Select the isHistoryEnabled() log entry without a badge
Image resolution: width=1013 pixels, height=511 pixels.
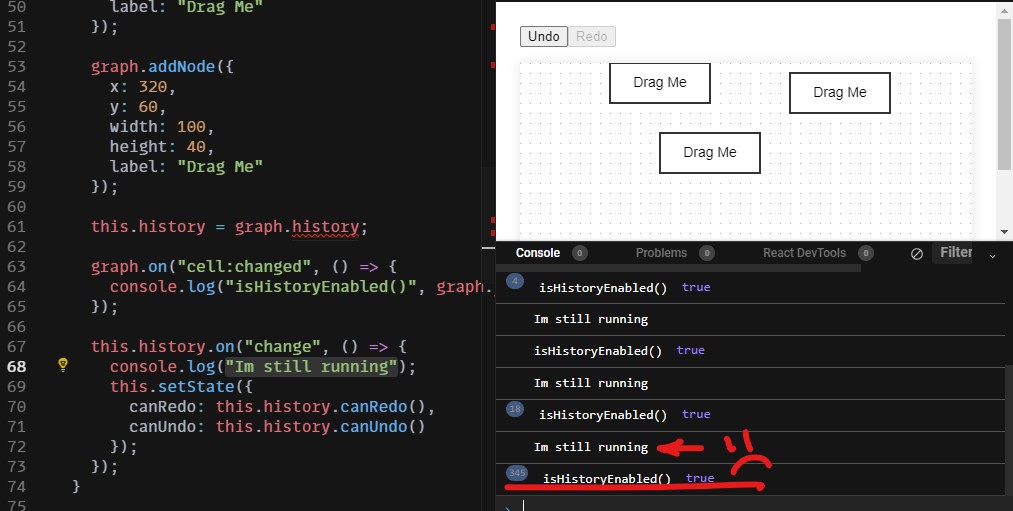click(749, 351)
